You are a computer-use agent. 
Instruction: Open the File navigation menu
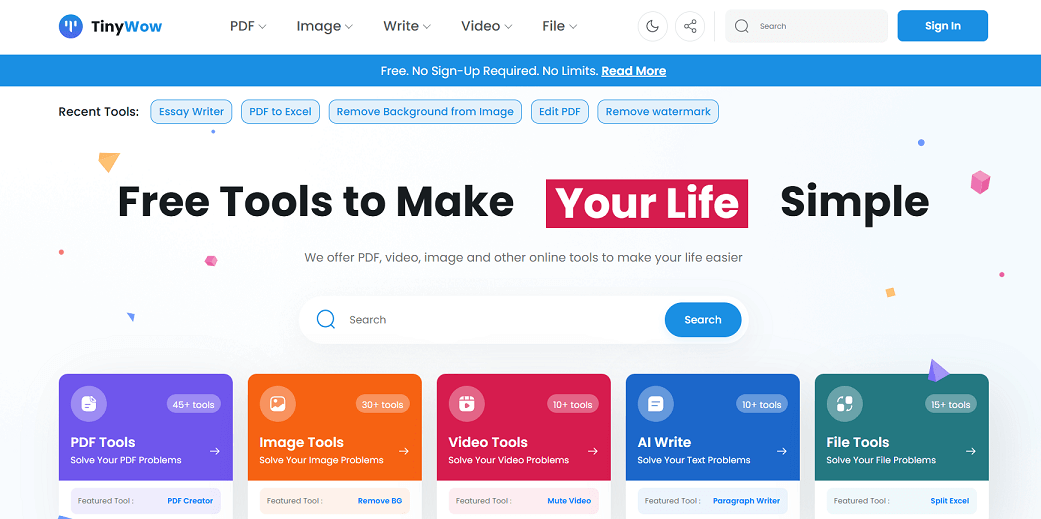[x=559, y=26]
